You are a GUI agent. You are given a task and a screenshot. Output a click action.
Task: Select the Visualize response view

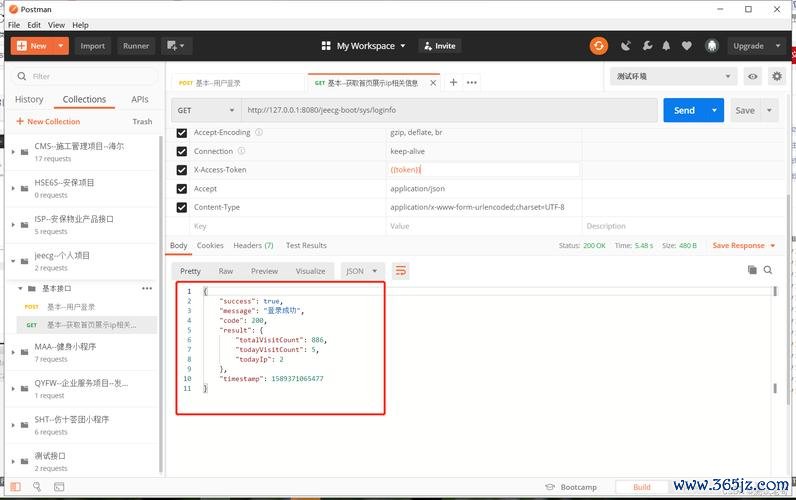click(x=310, y=271)
